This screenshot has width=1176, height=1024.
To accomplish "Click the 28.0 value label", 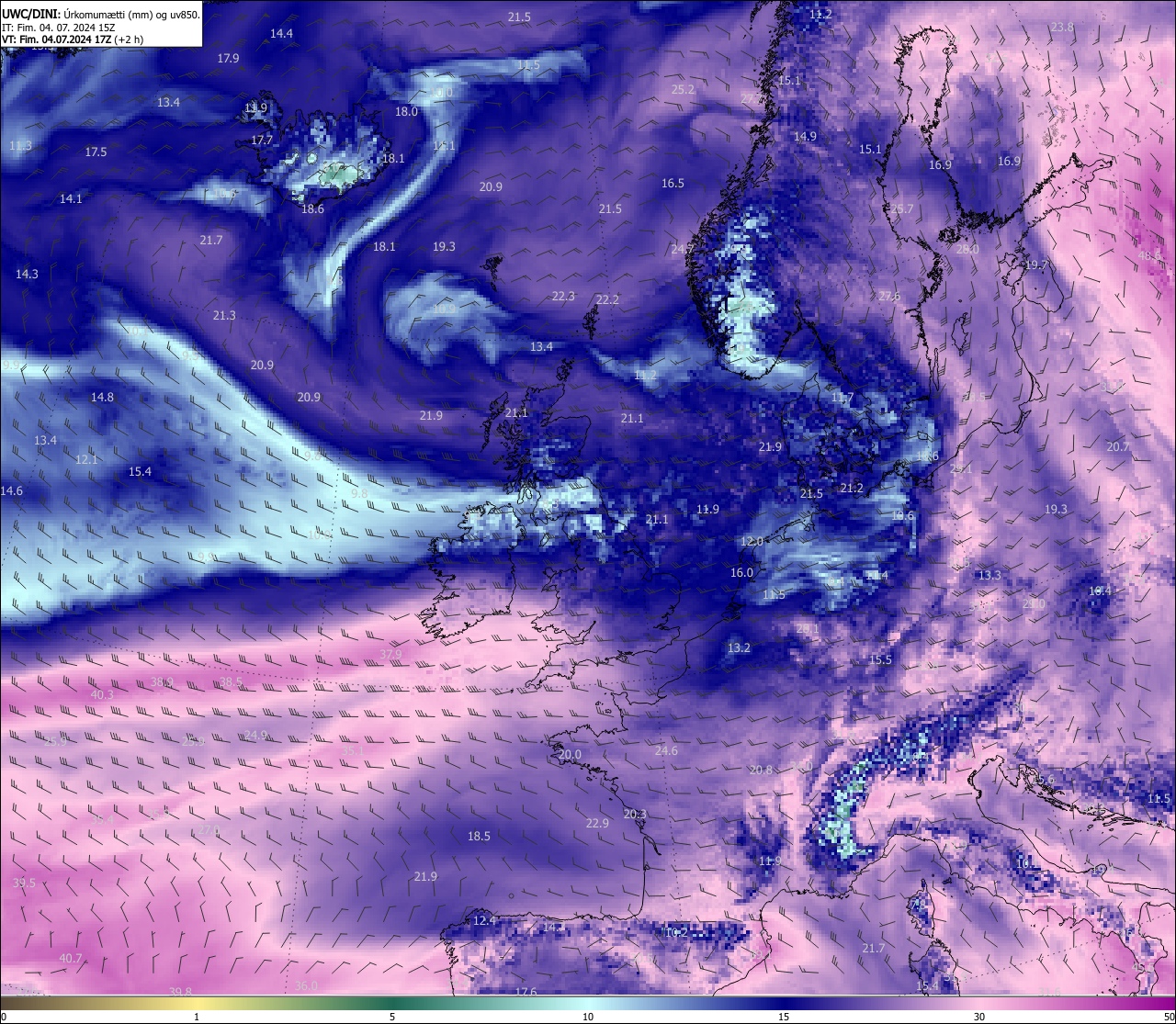I will point(967,250).
